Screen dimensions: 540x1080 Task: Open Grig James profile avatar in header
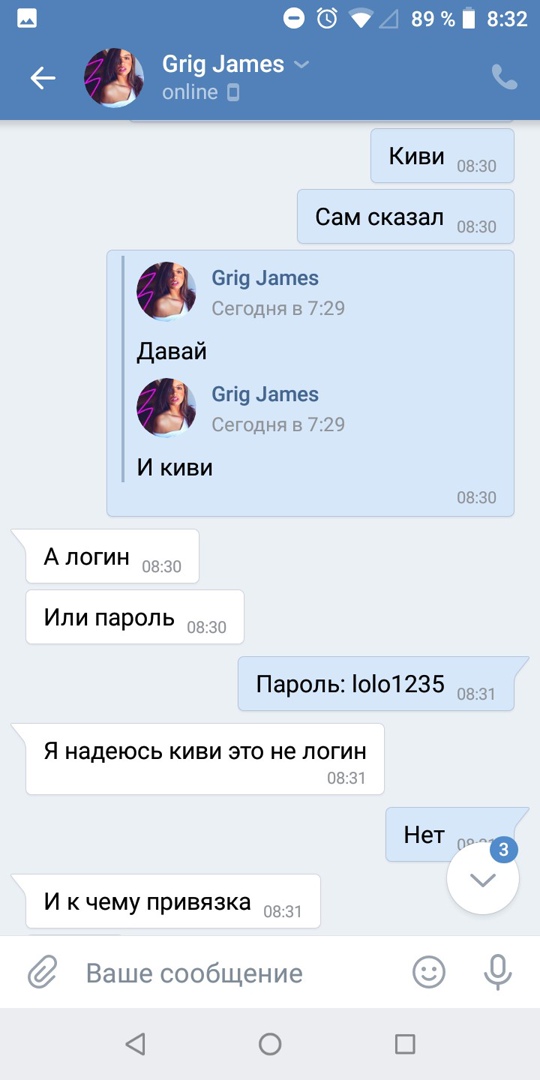click(x=114, y=77)
